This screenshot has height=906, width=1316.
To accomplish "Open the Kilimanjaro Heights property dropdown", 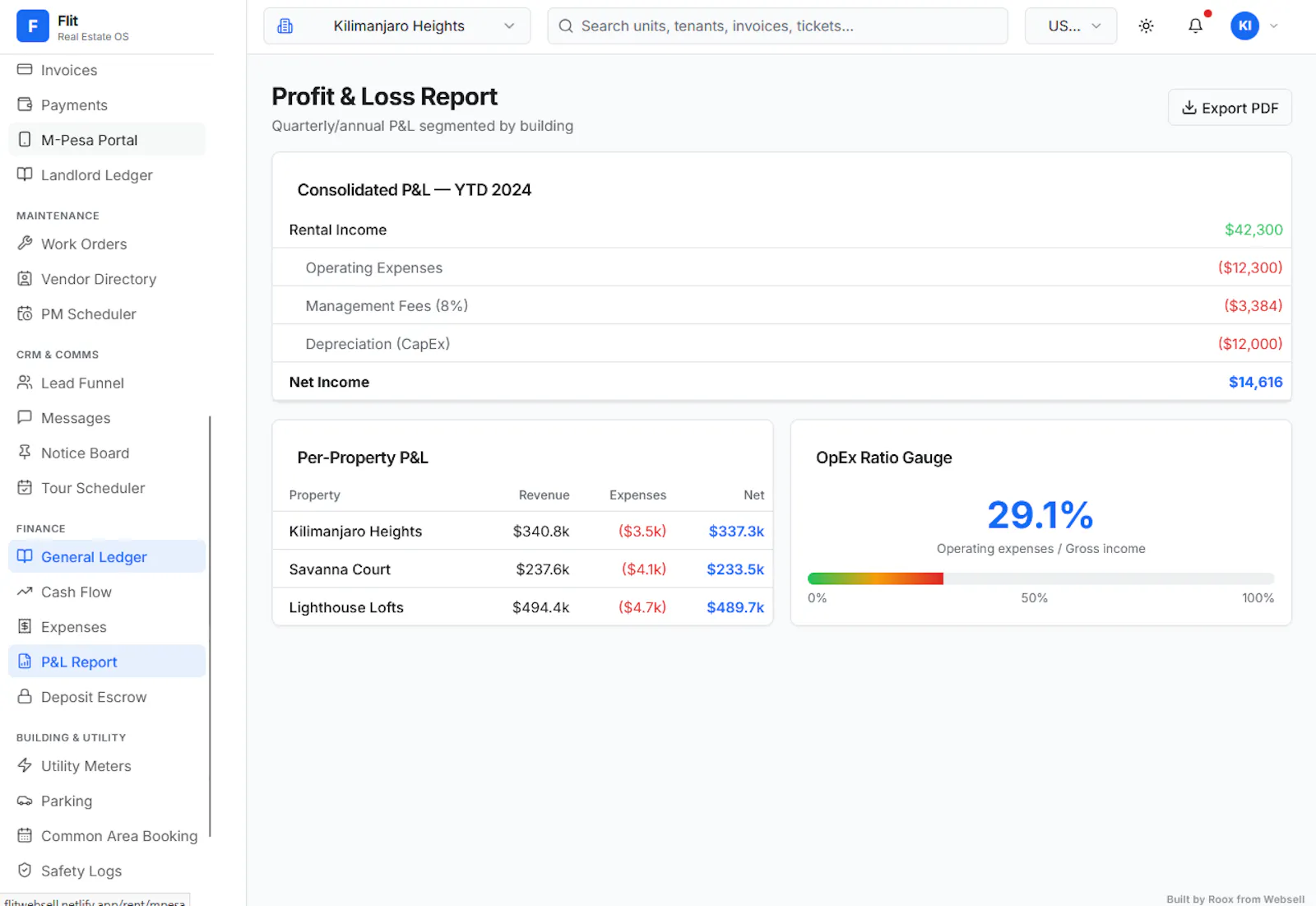I will coord(396,26).
